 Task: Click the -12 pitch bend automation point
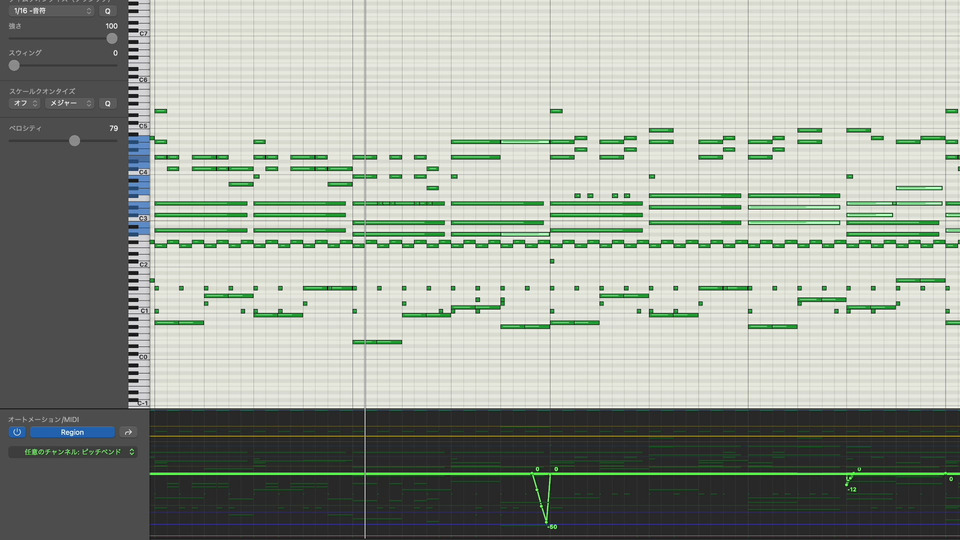847,485
